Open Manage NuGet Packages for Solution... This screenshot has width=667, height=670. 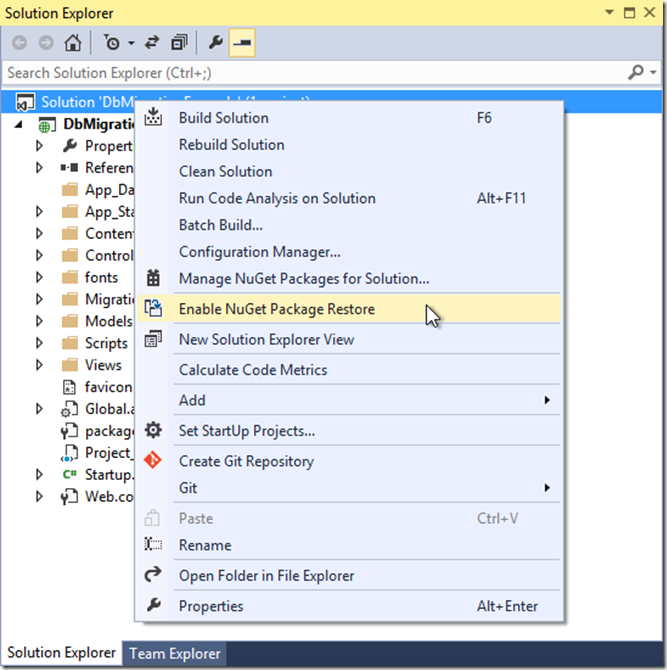click(x=348, y=279)
